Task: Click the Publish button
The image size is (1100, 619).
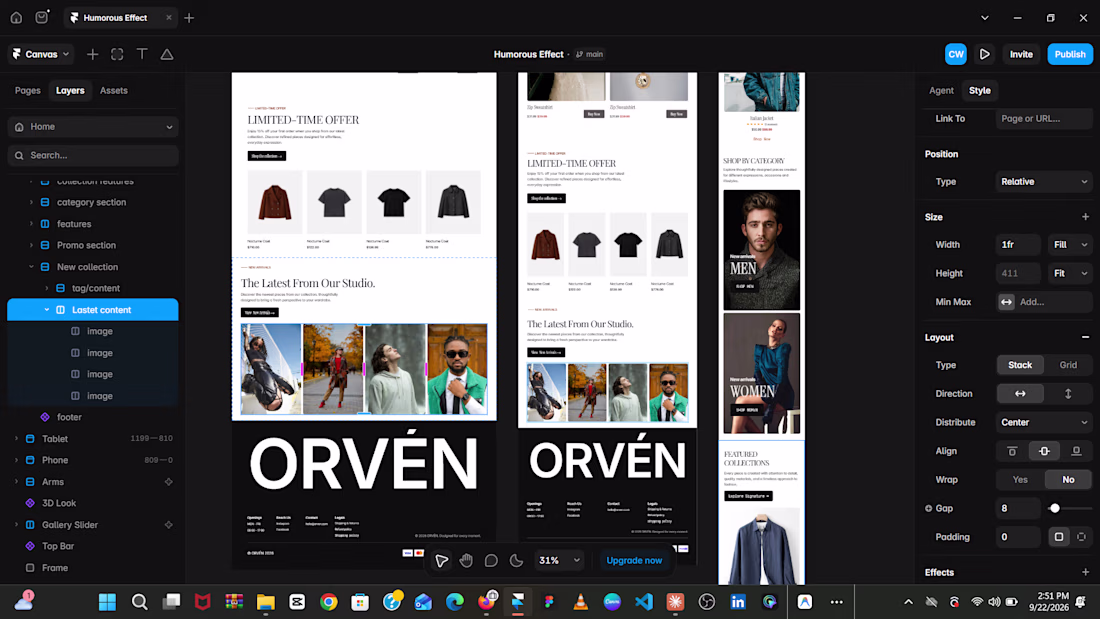Action: click(x=1070, y=54)
